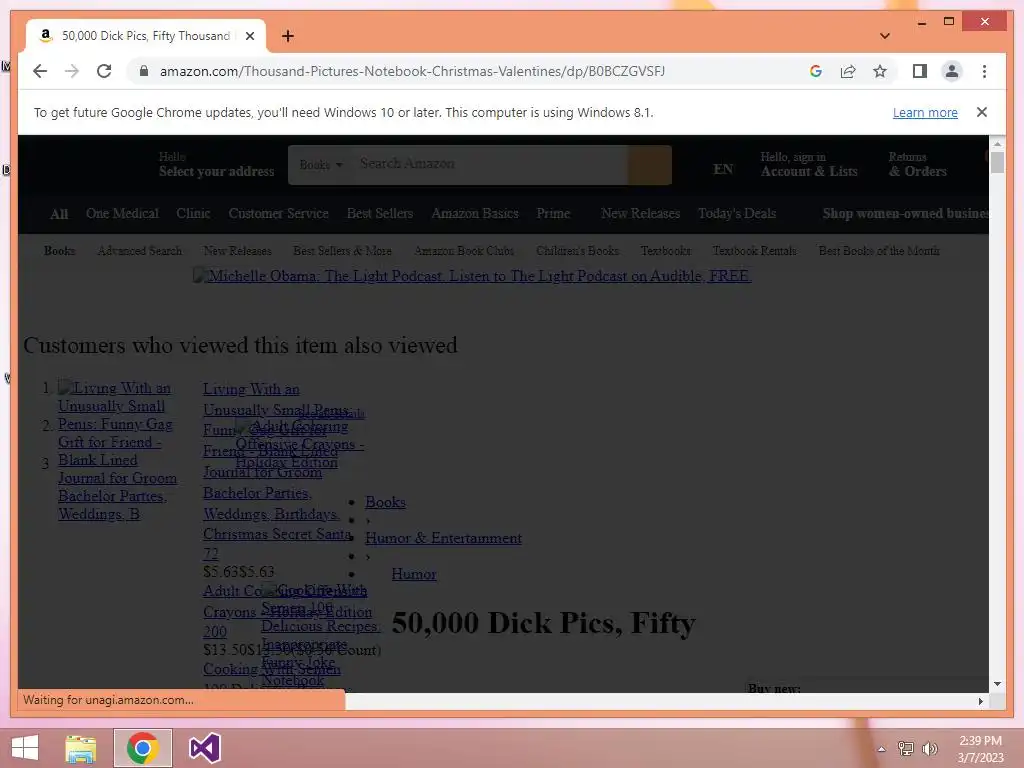
Task: Open Select your address
Action: [x=216, y=165]
